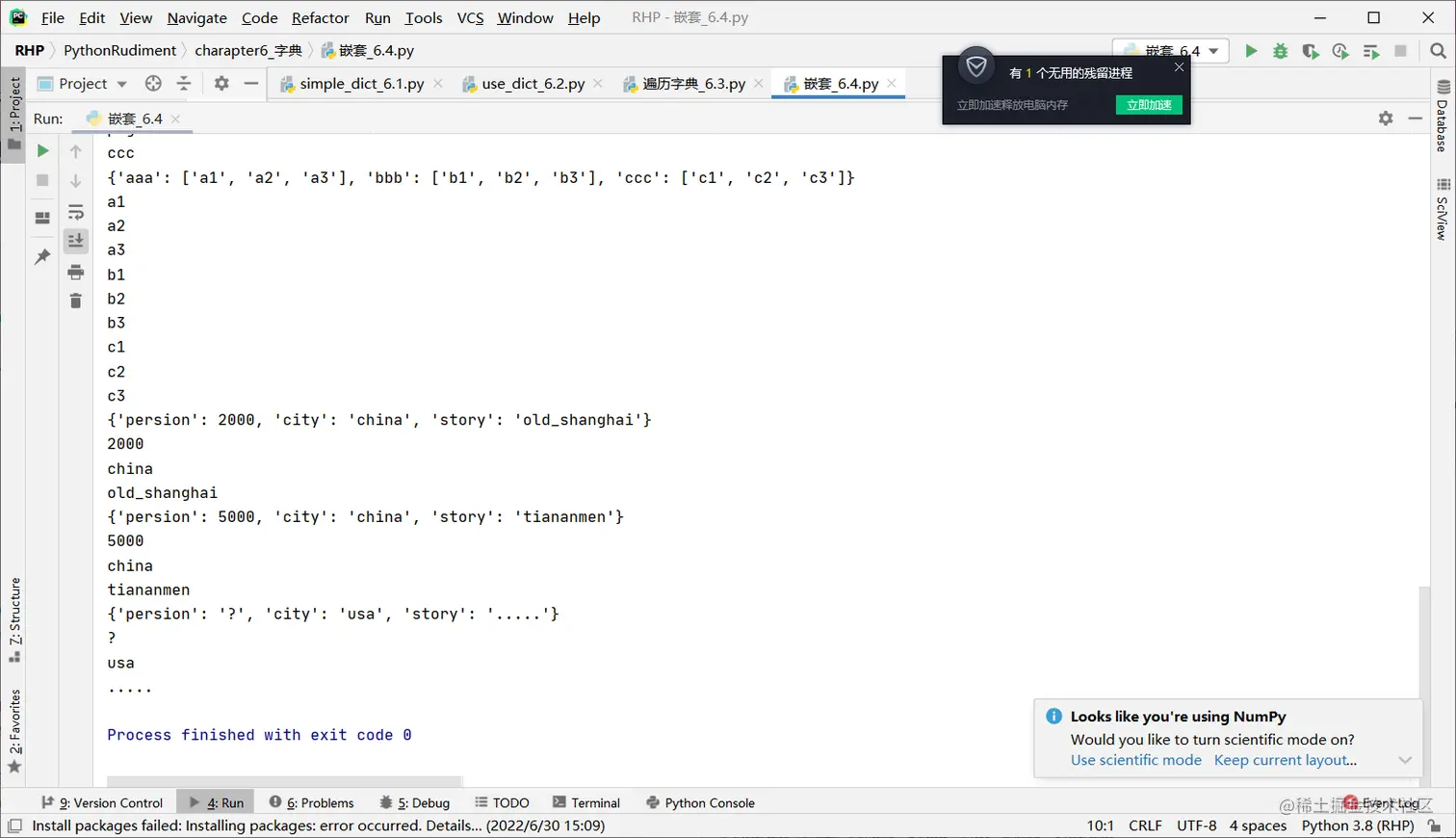Open Search Everywhere magnifier
Image resolution: width=1456 pixels, height=838 pixels.
click(1438, 51)
